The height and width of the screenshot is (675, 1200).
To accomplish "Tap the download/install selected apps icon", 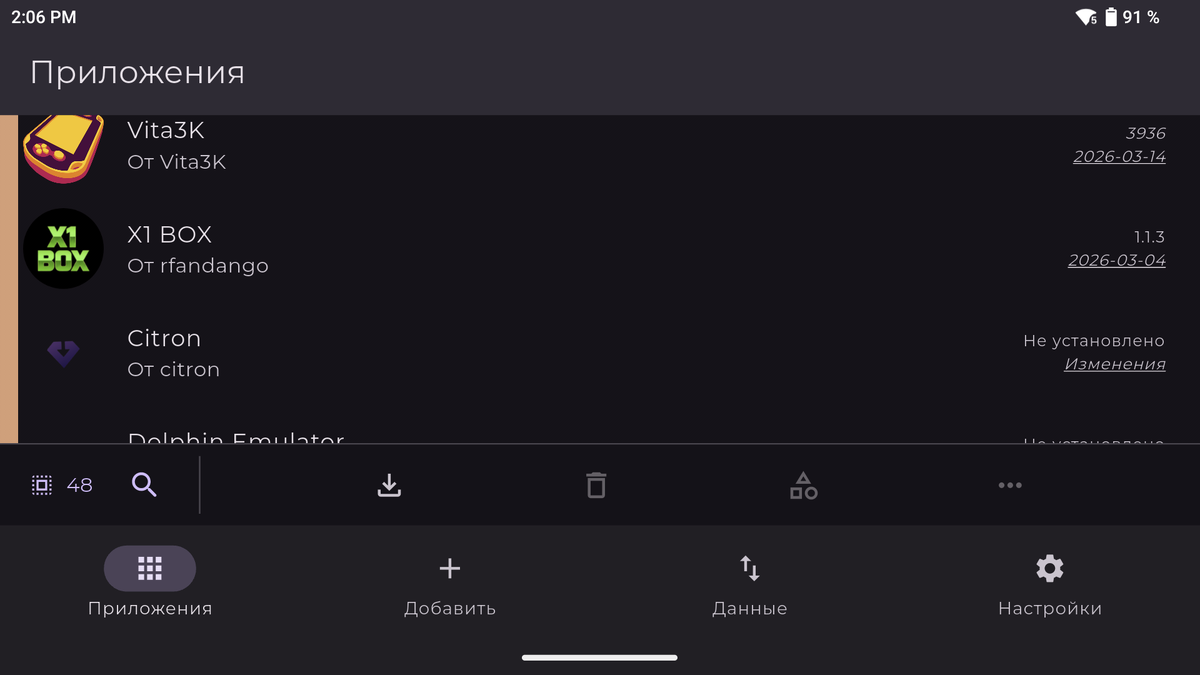I will click(389, 485).
